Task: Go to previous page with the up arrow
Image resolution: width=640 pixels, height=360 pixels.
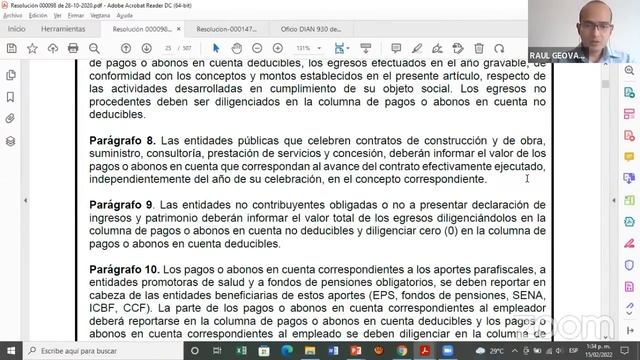Action: coord(126,49)
